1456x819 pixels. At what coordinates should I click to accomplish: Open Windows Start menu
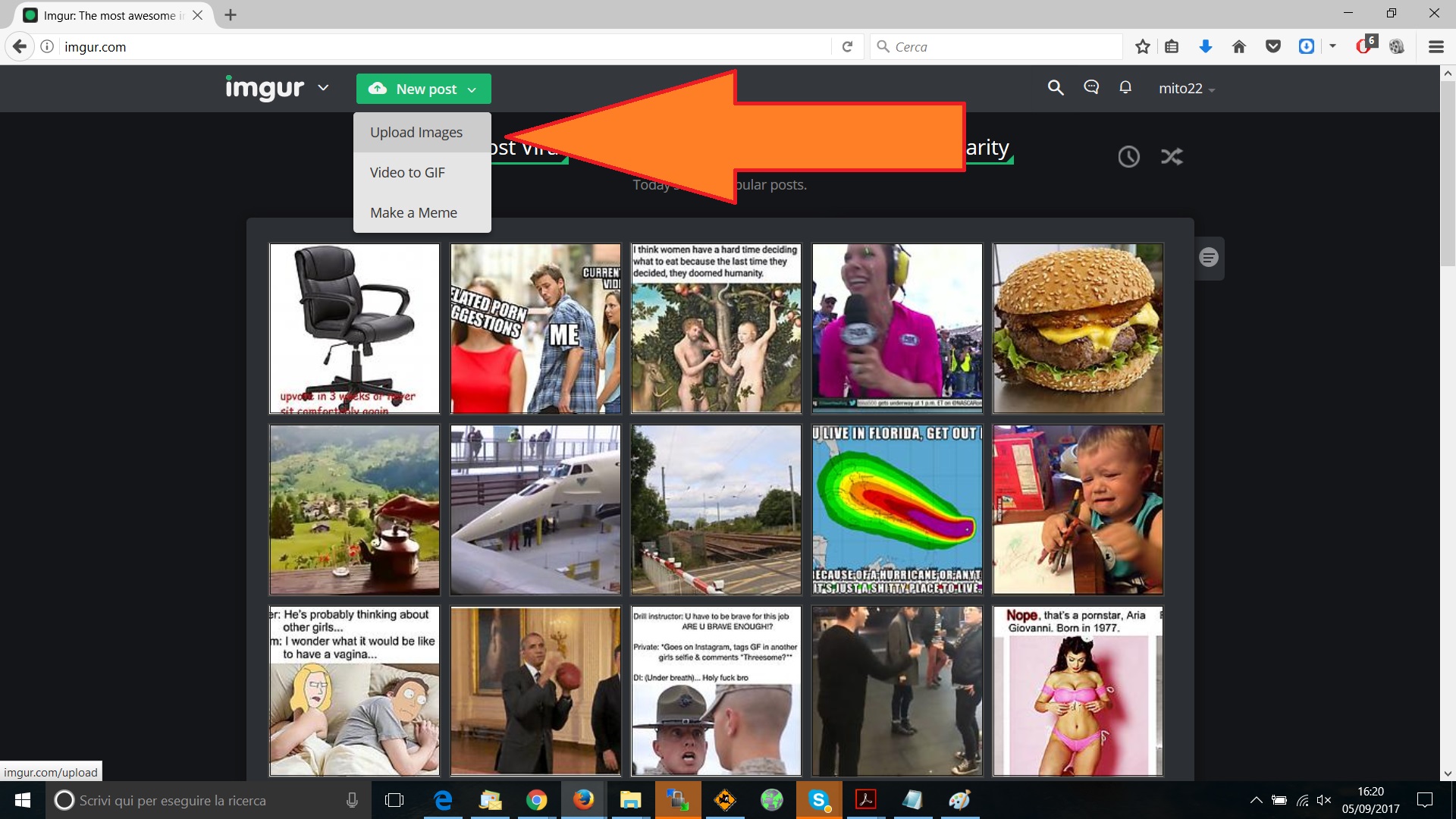pos(23,800)
